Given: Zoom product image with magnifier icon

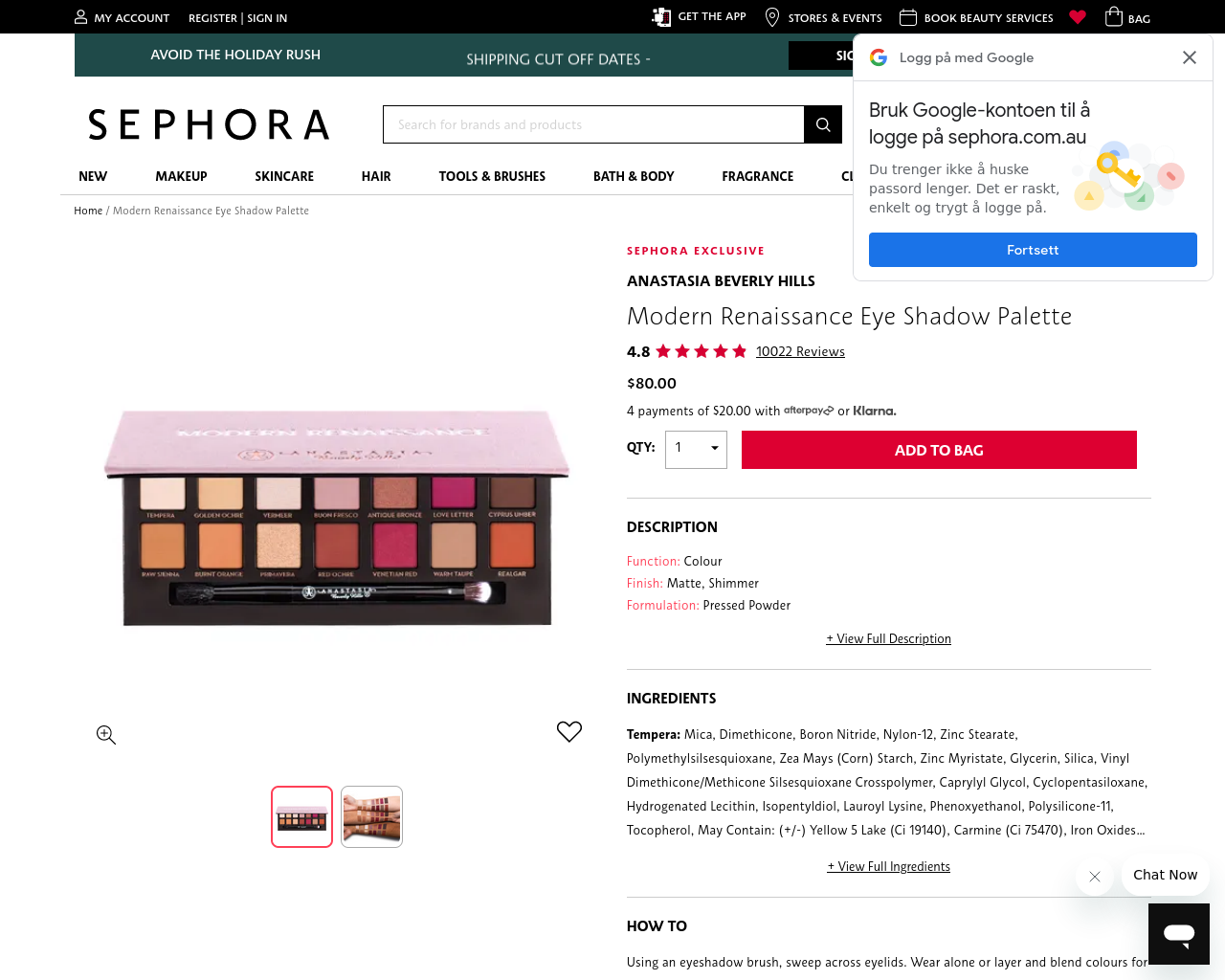Looking at the screenshot, I should tap(106, 734).
